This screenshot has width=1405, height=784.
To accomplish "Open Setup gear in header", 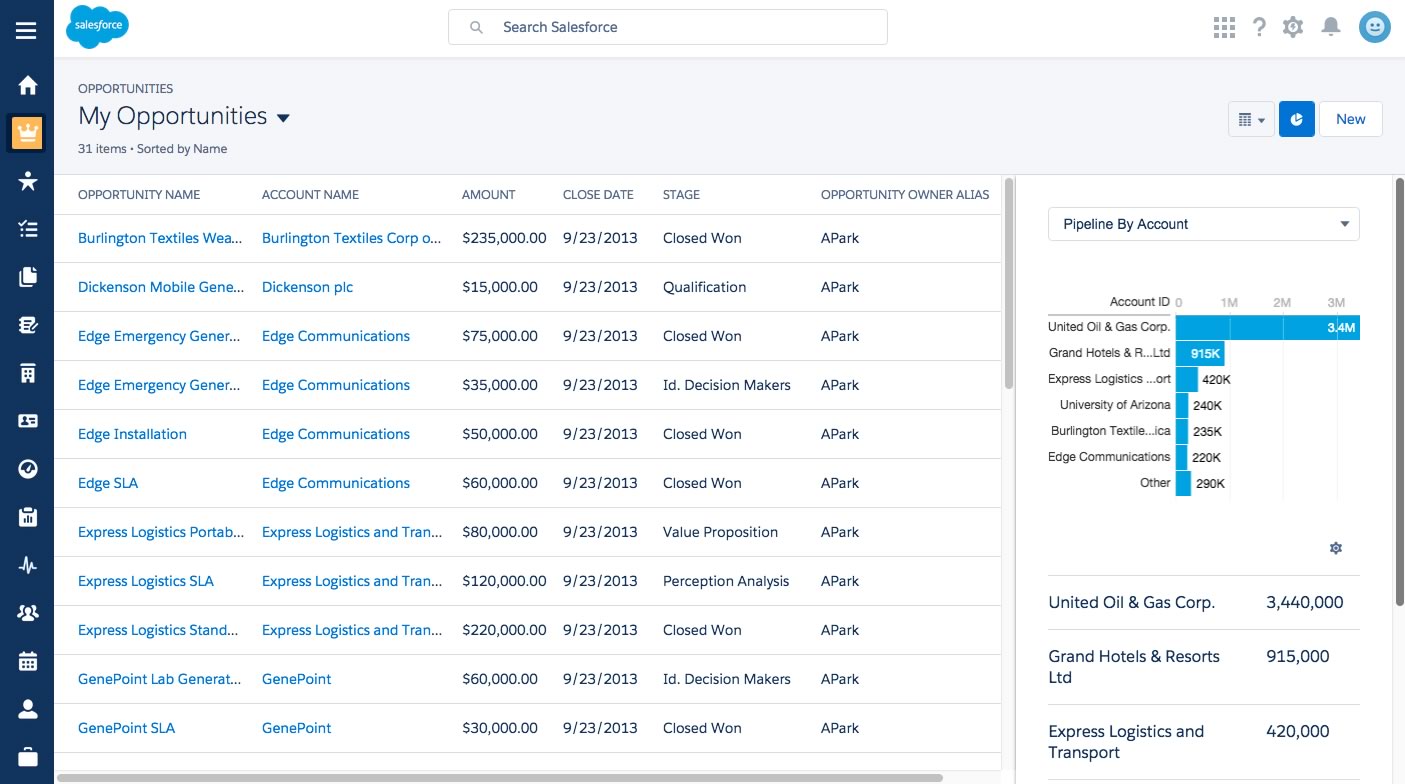I will [1293, 27].
